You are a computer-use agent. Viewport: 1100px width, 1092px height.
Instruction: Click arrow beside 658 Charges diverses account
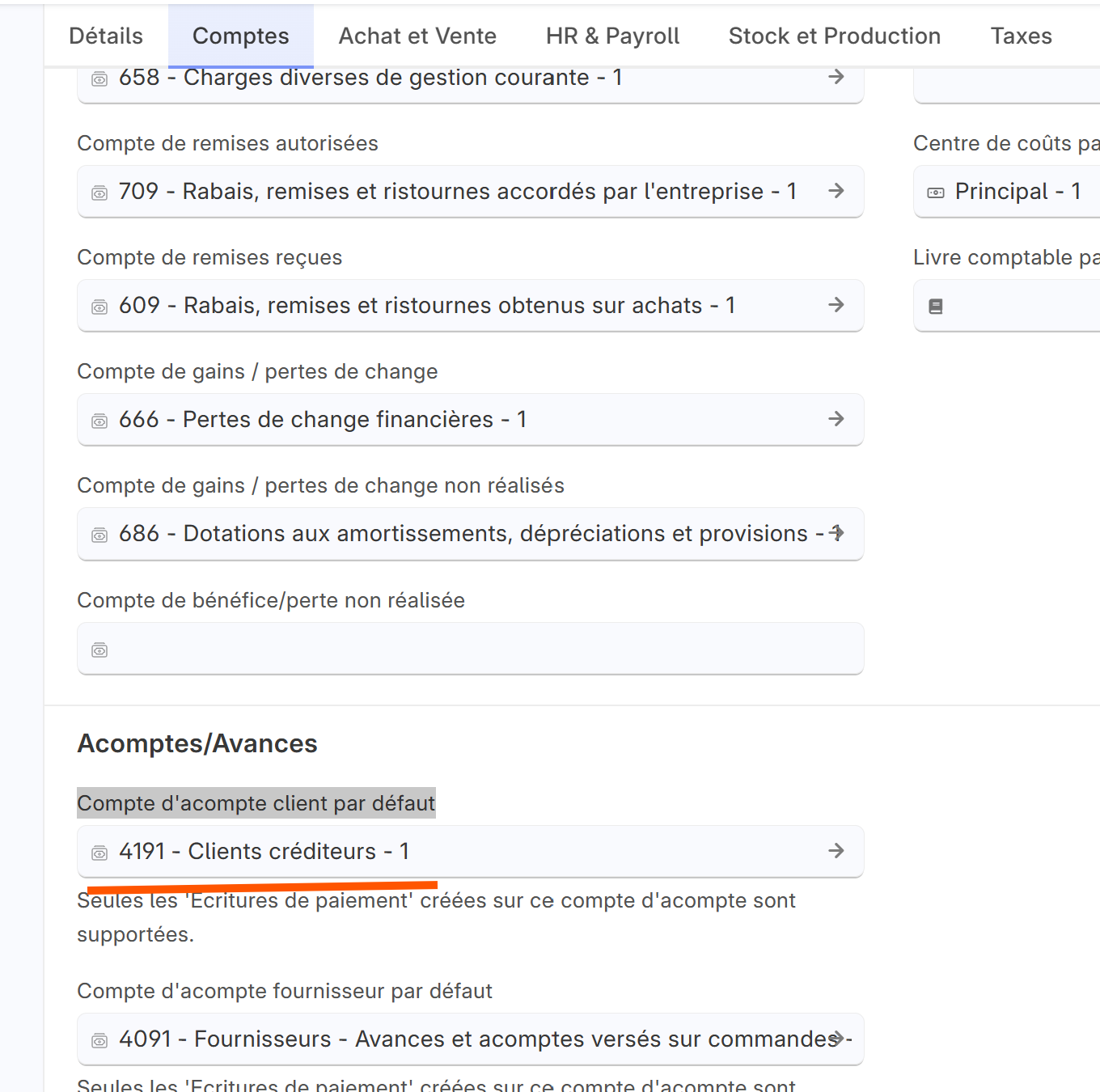(836, 77)
